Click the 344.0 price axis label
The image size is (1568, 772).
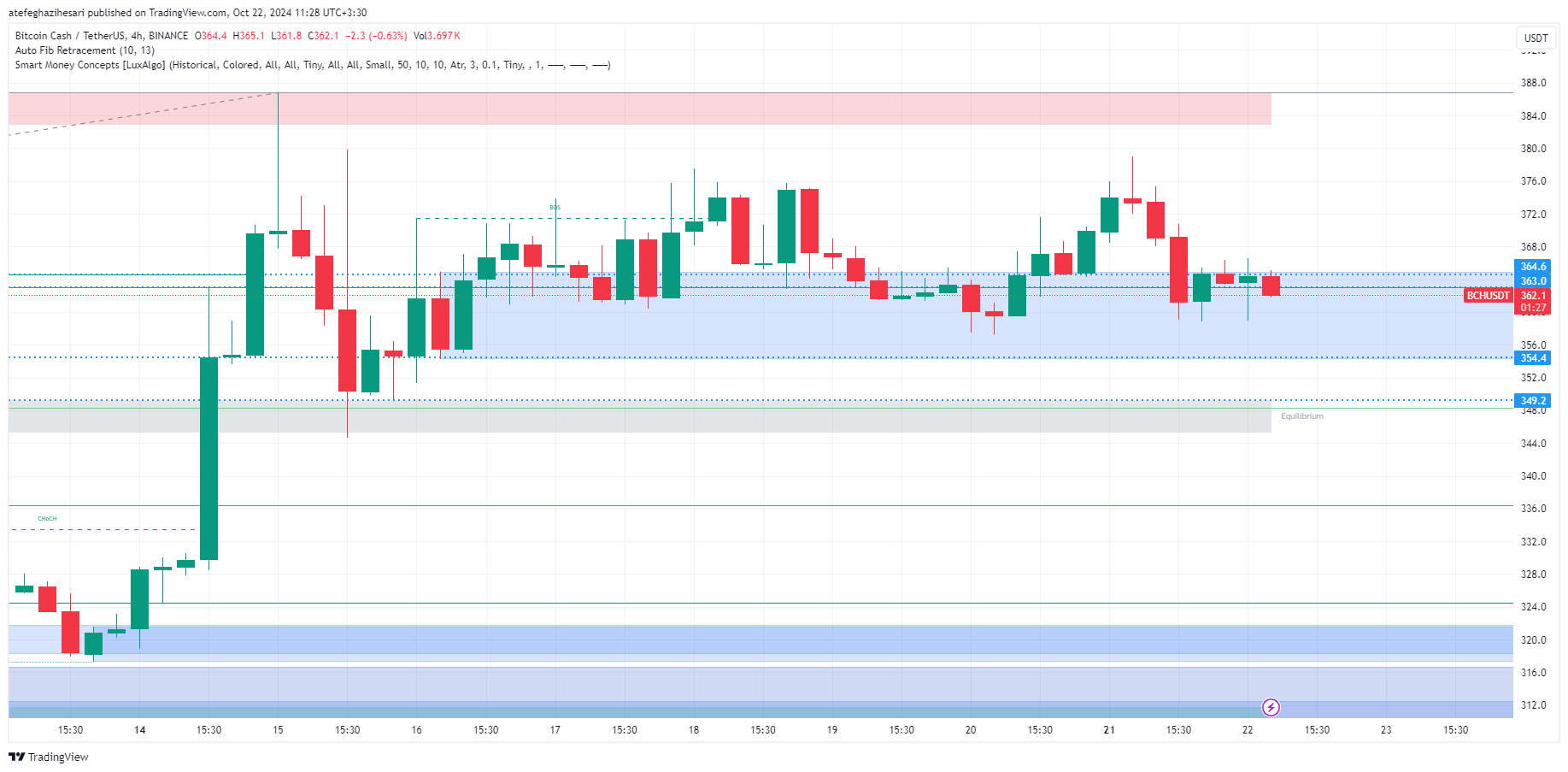[x=1533, y=444]
